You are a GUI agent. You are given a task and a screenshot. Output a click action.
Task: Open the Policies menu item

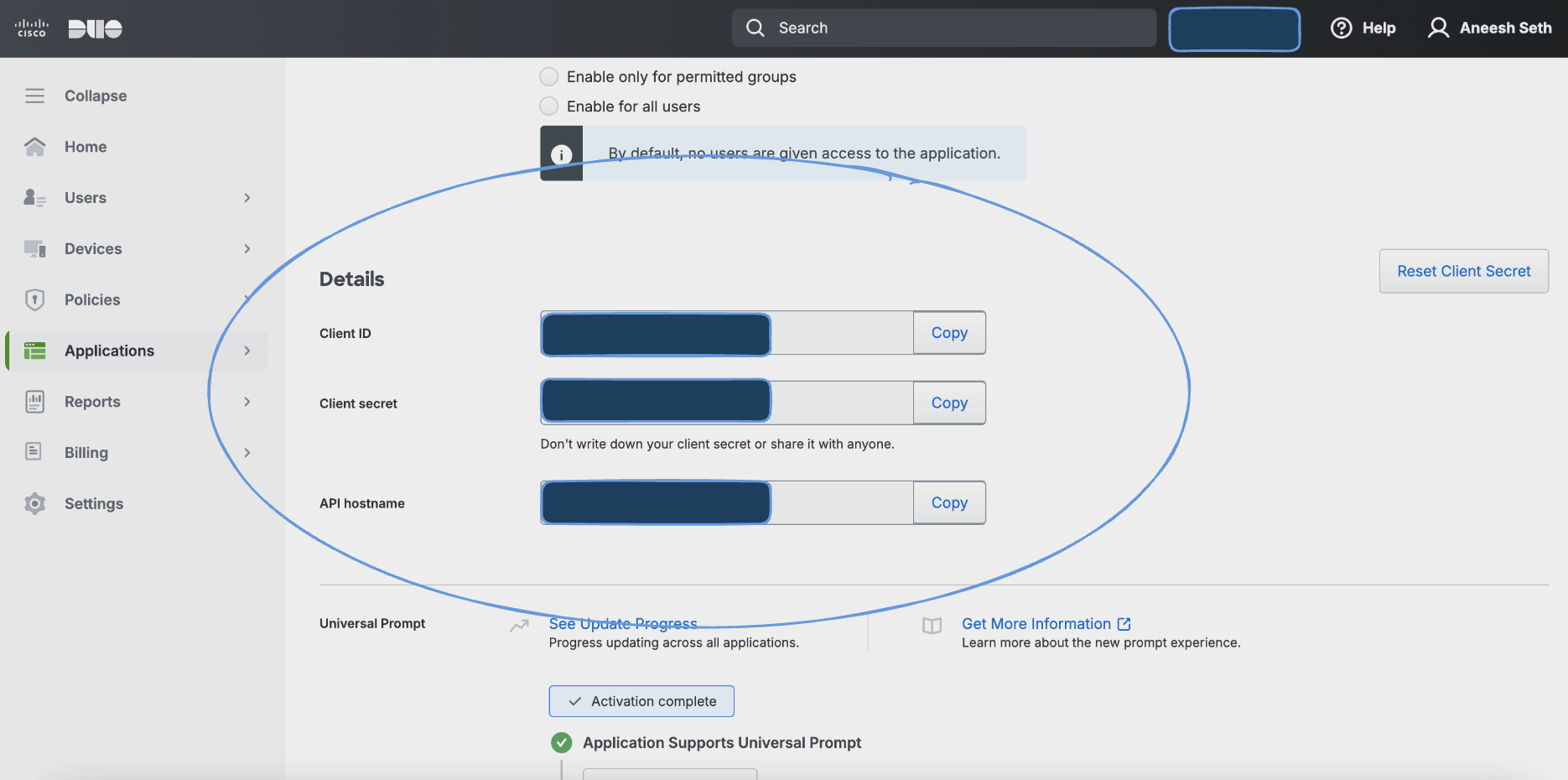(x=92, y=300)
